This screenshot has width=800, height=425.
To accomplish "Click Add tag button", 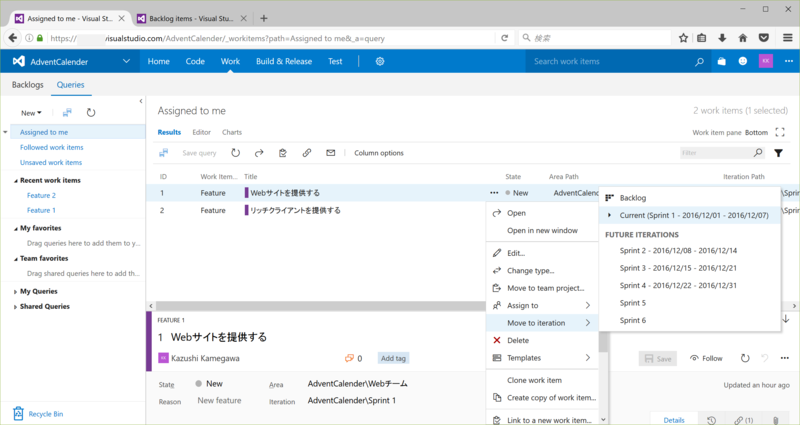I will (393, 358).
